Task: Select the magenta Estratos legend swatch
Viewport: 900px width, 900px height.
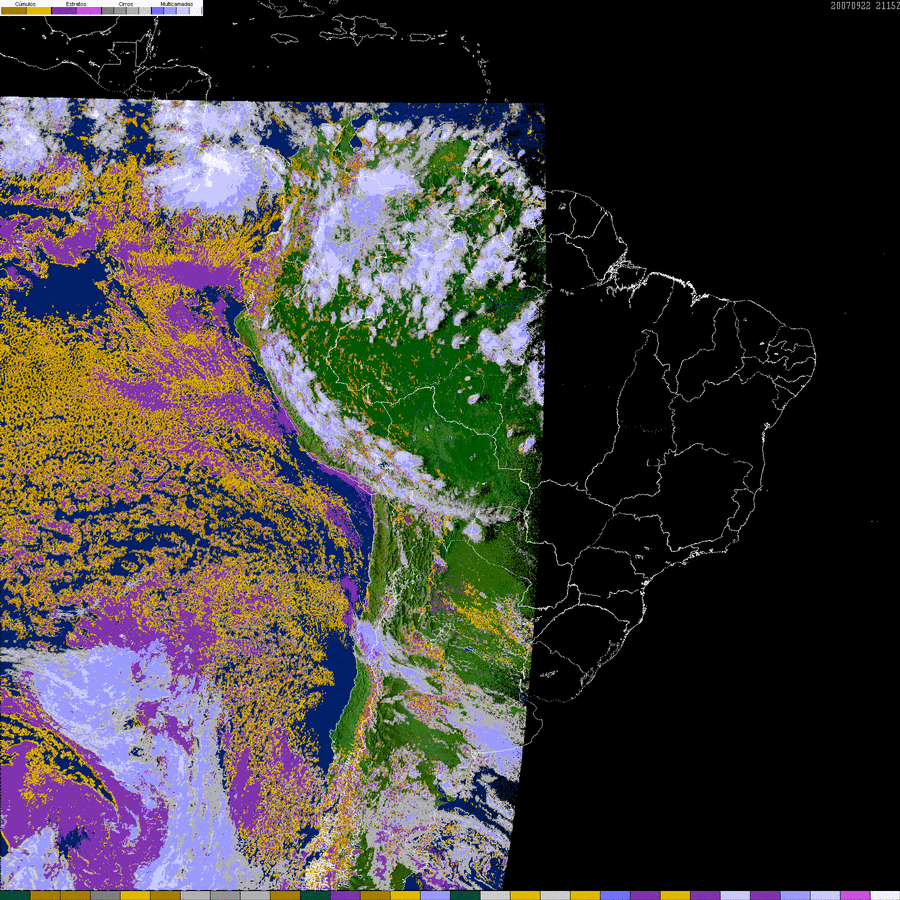Action: click(x=89, y=10)
